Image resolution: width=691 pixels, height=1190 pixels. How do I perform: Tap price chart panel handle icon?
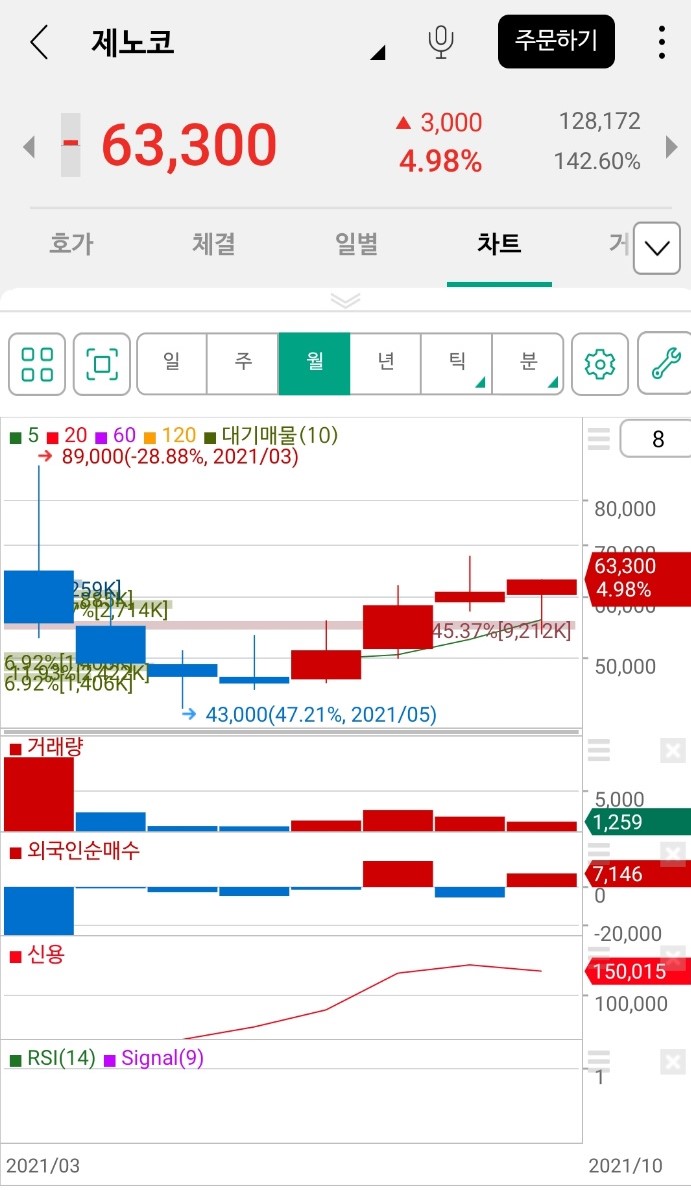click(598, 439)
